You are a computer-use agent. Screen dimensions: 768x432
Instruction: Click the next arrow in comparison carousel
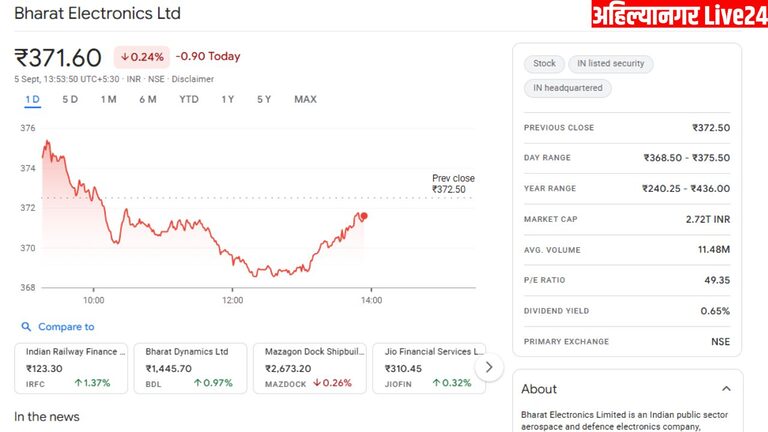coord(489,367)
